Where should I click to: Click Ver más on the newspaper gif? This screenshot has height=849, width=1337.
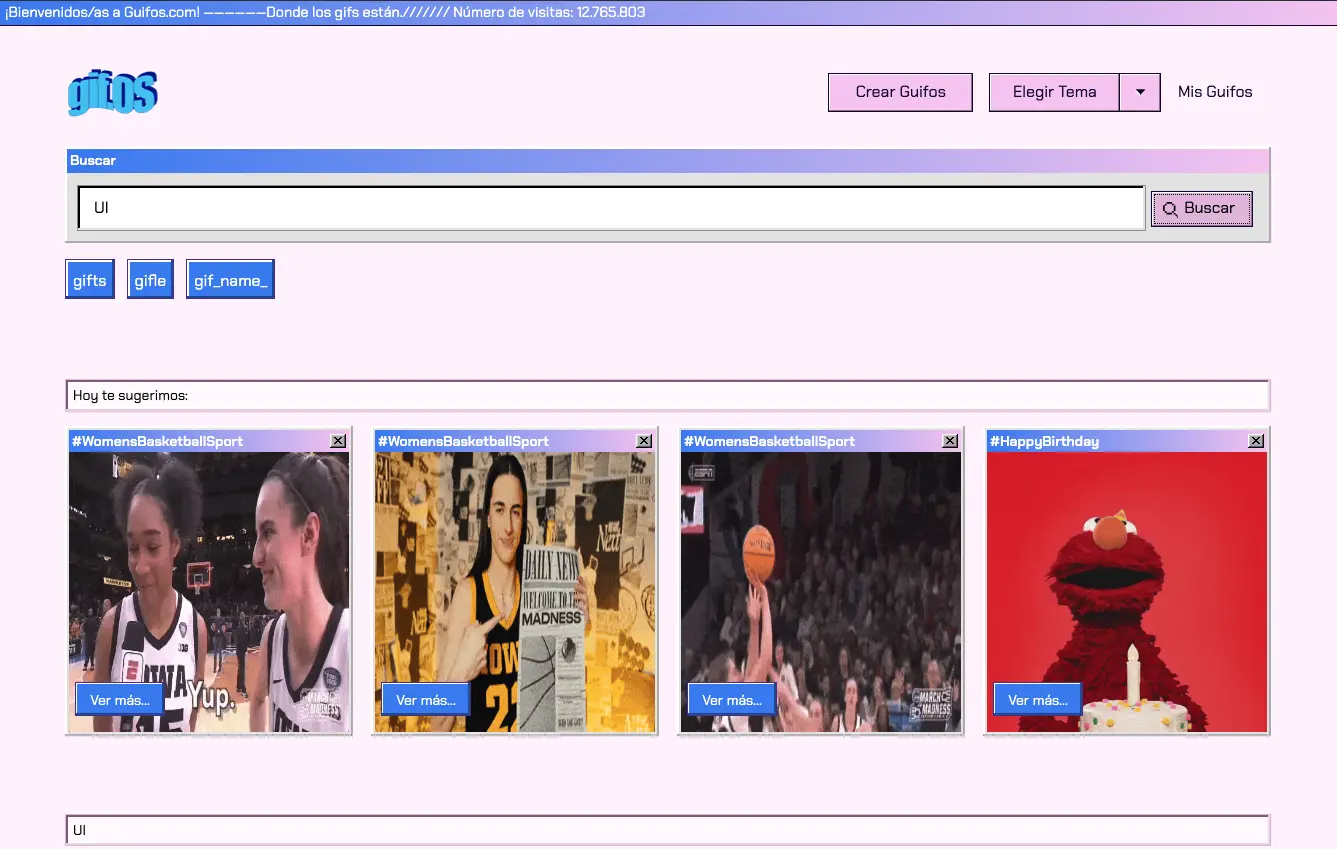(x=426, y=700)
